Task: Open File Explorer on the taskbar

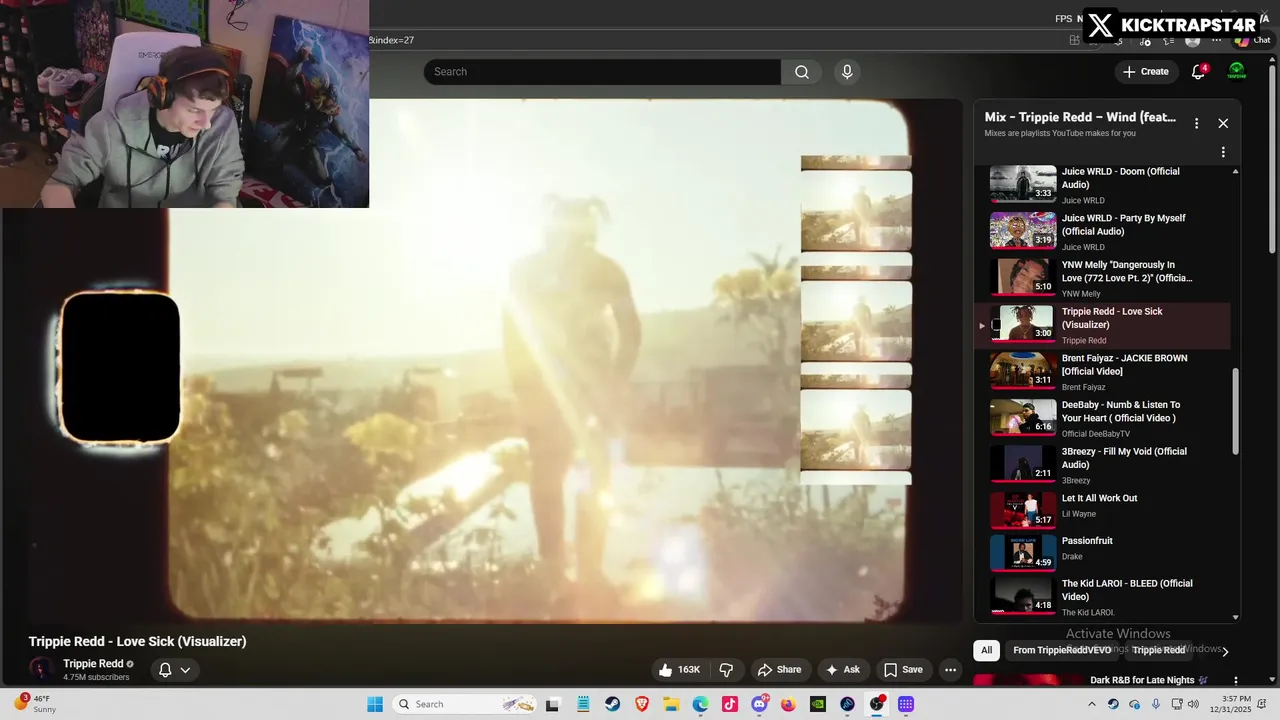Action: (x=671, y=704)
